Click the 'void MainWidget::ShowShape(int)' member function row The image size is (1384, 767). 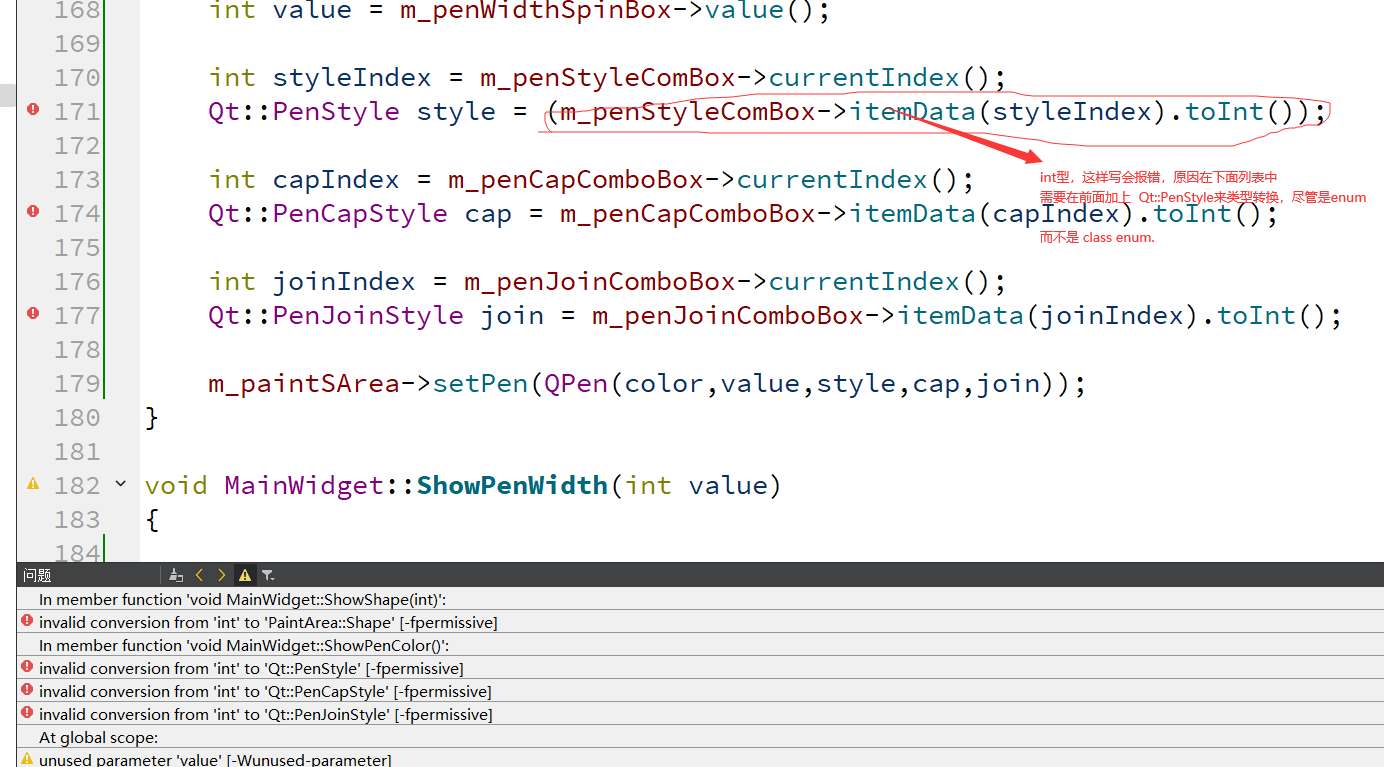point(700,599)
